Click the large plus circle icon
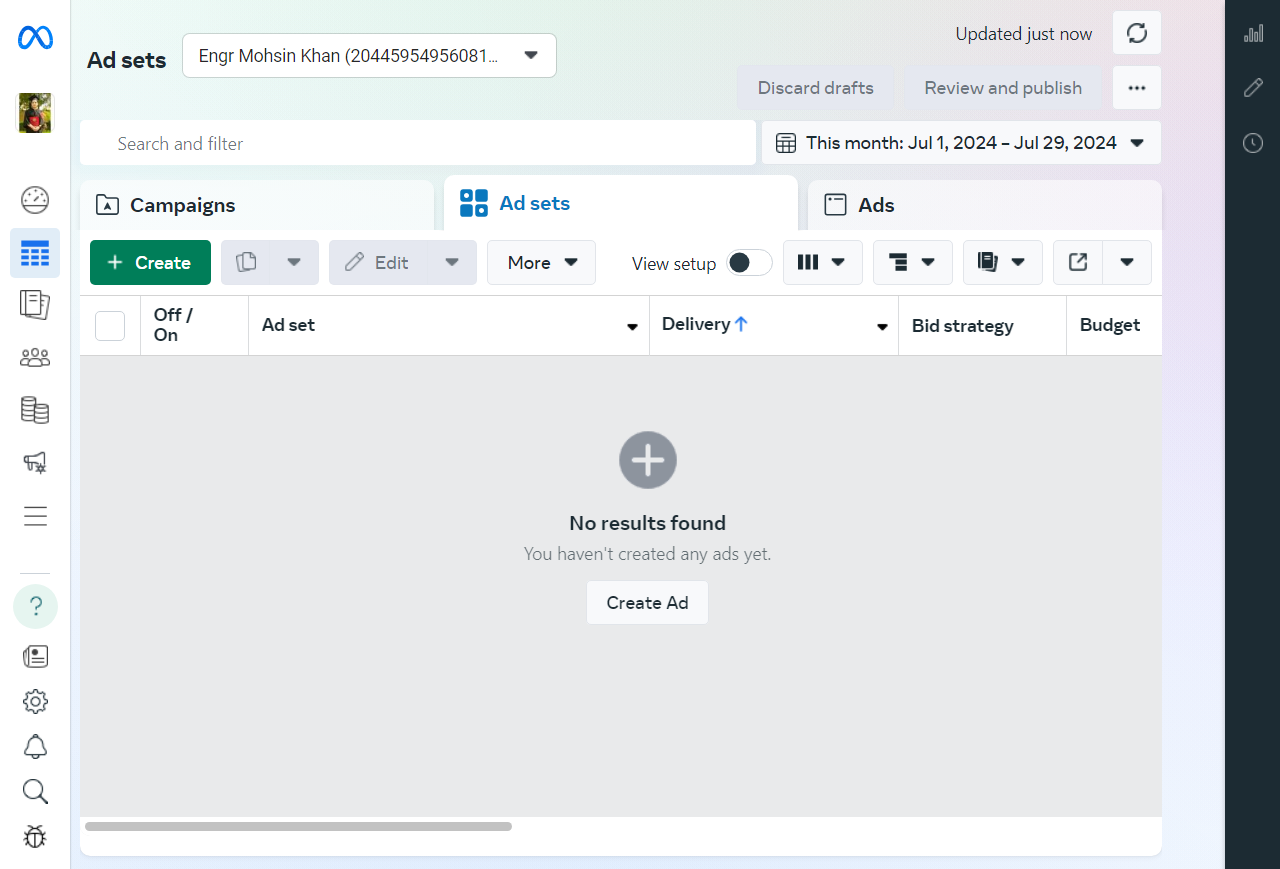 pos(648,460)
